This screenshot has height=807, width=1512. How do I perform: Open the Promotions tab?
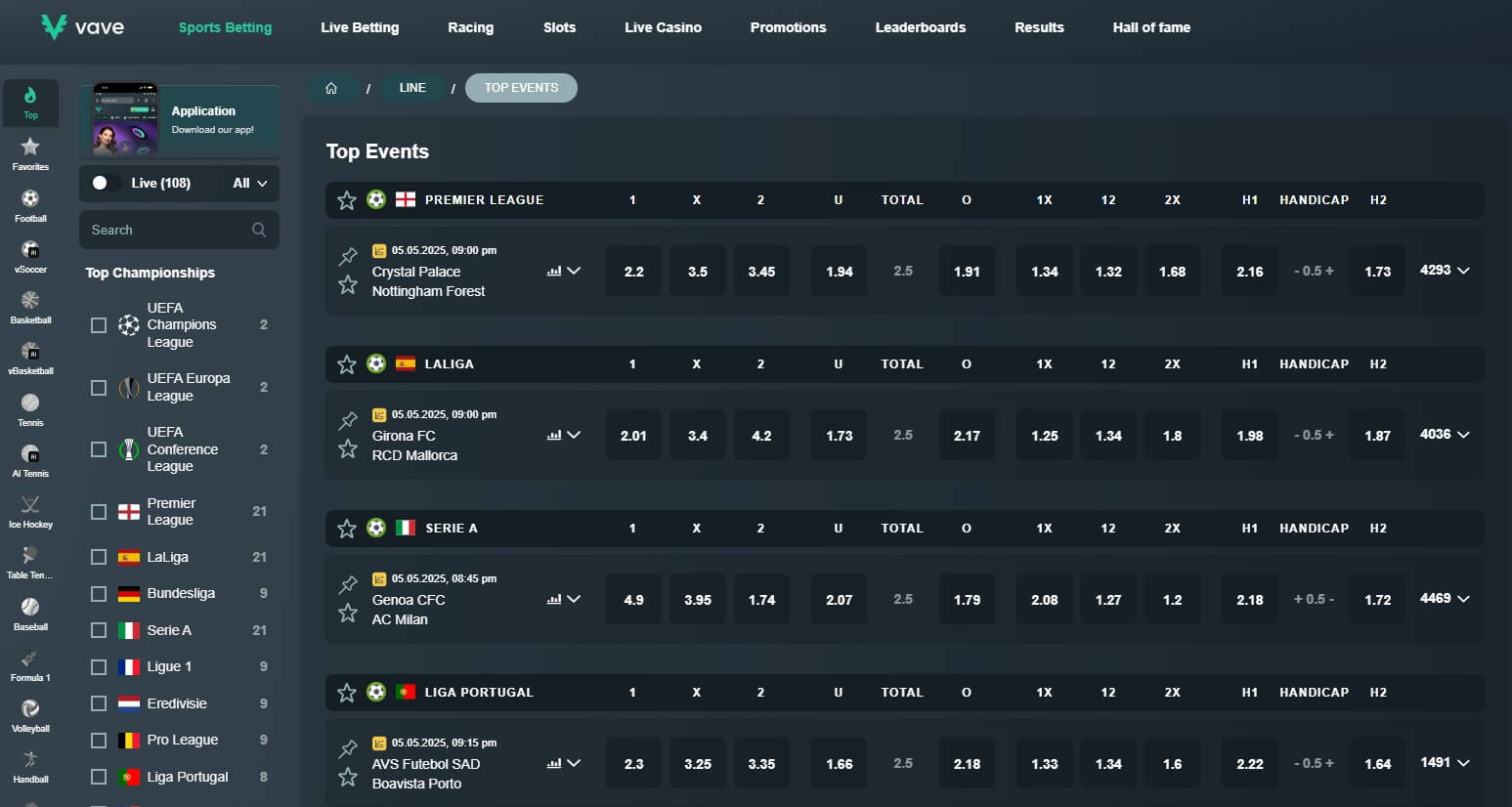pyautogui.click(x=789, y=27)
